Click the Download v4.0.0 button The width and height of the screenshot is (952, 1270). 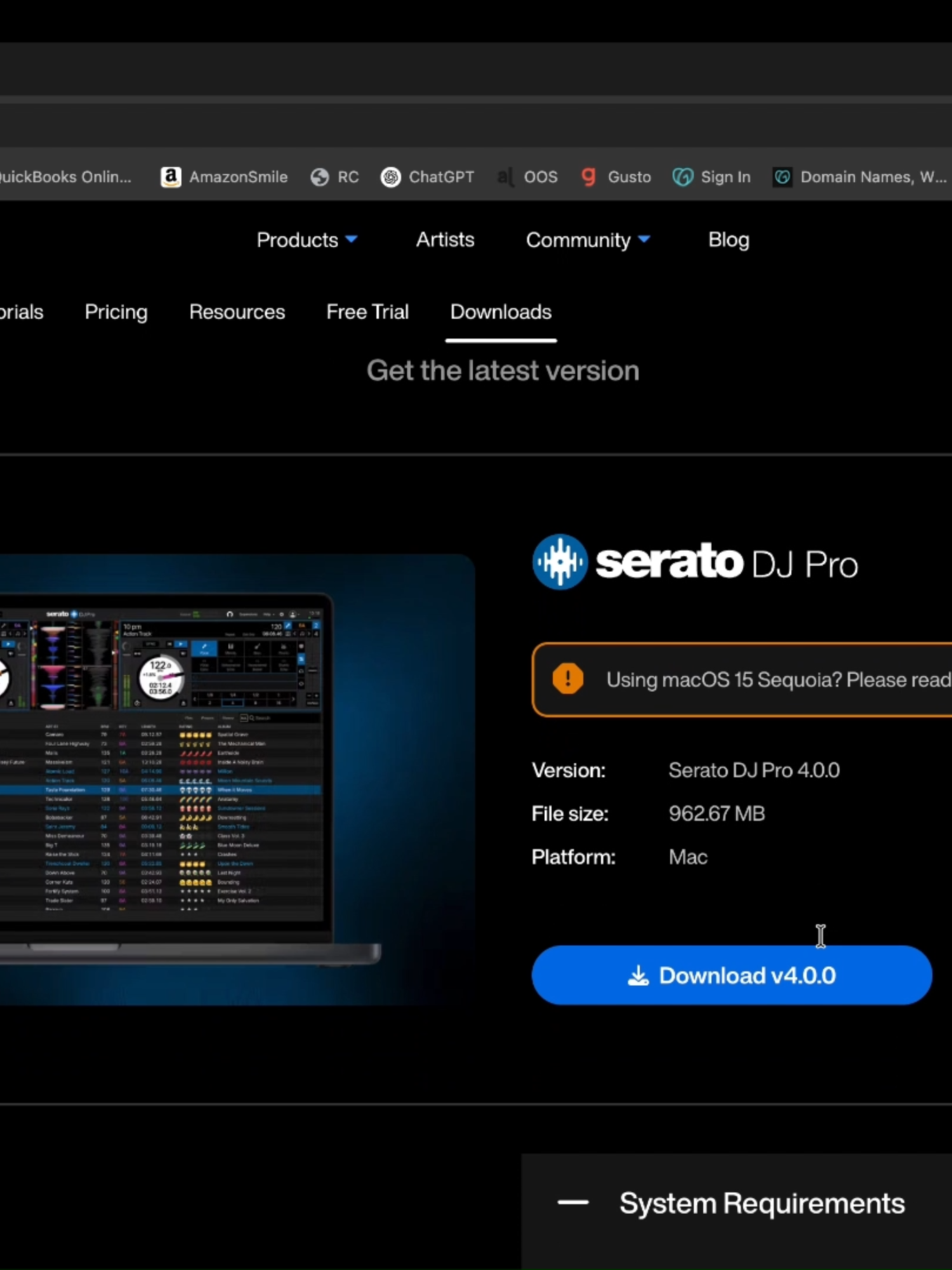pos(732,975)
